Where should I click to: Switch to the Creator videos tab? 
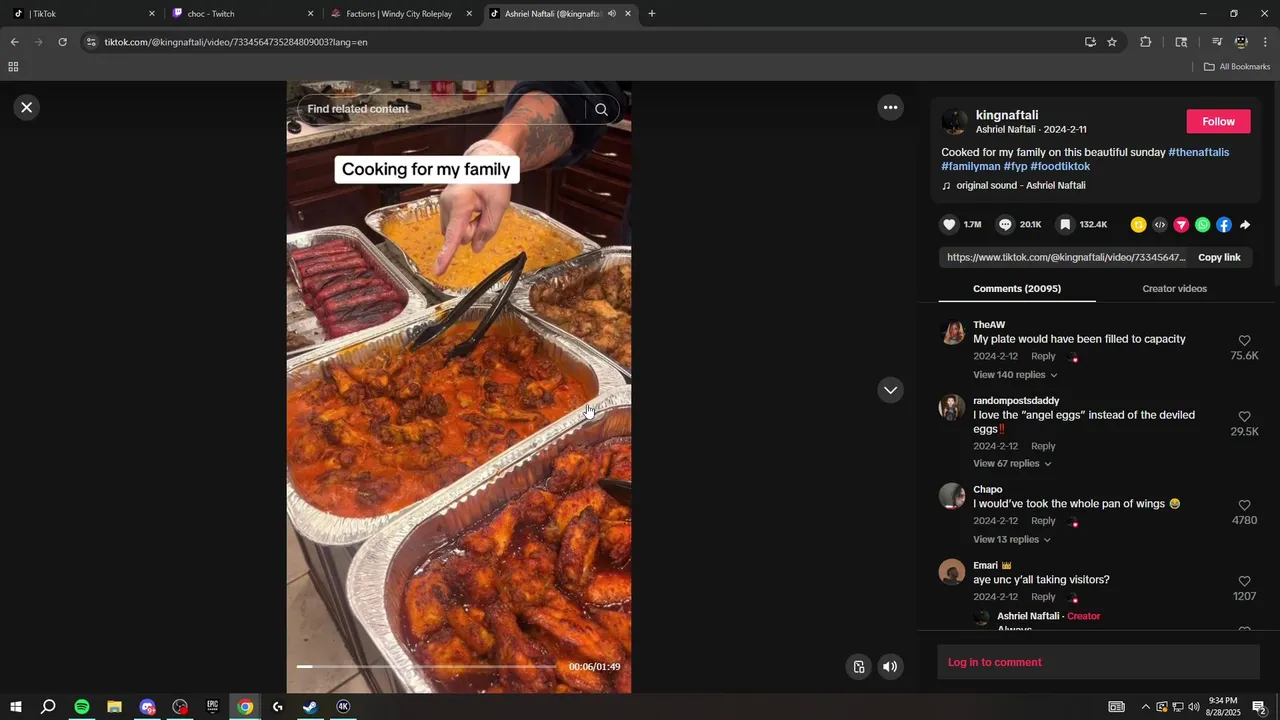pos(1174,288)
